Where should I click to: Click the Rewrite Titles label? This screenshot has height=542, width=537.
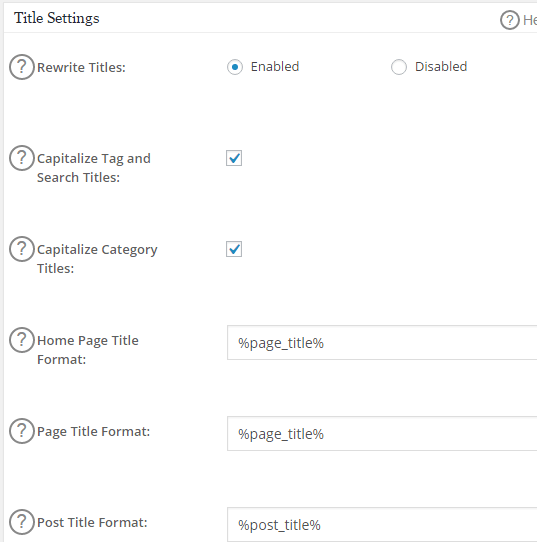[81, 67]
